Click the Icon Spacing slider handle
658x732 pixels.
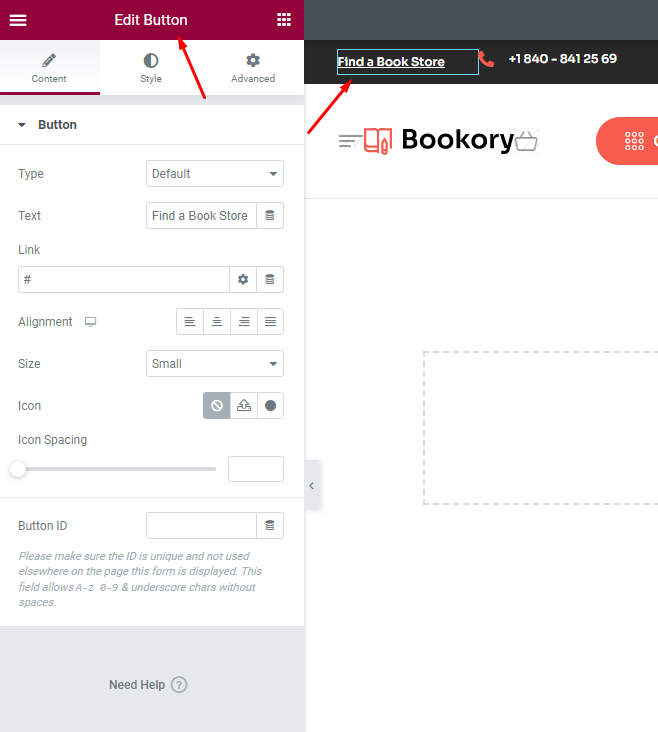18,469
